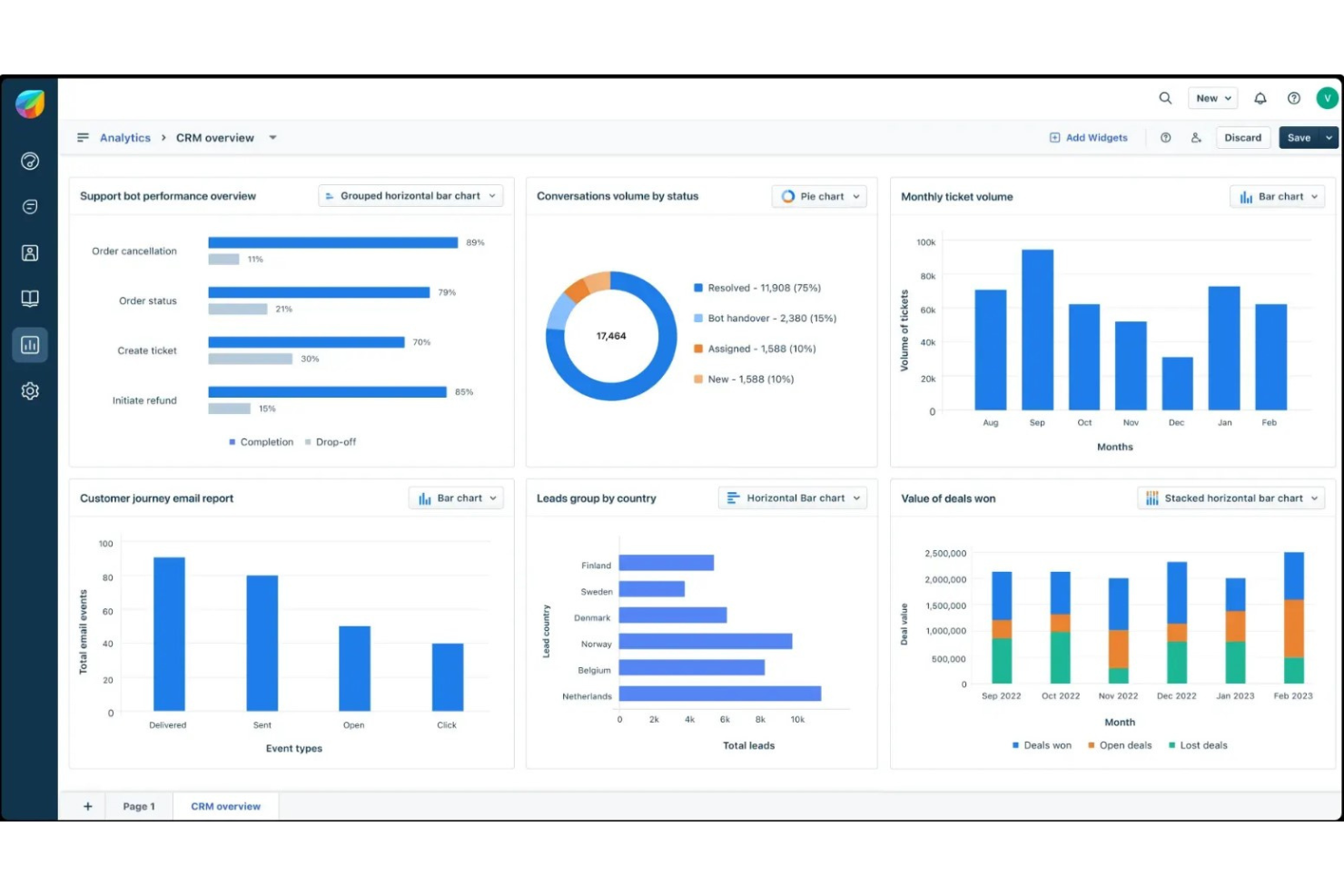The height and width of the screenshot is (896, 1344).
Task: Click the Resolved blue legend swatch
Action: point(698,288)
